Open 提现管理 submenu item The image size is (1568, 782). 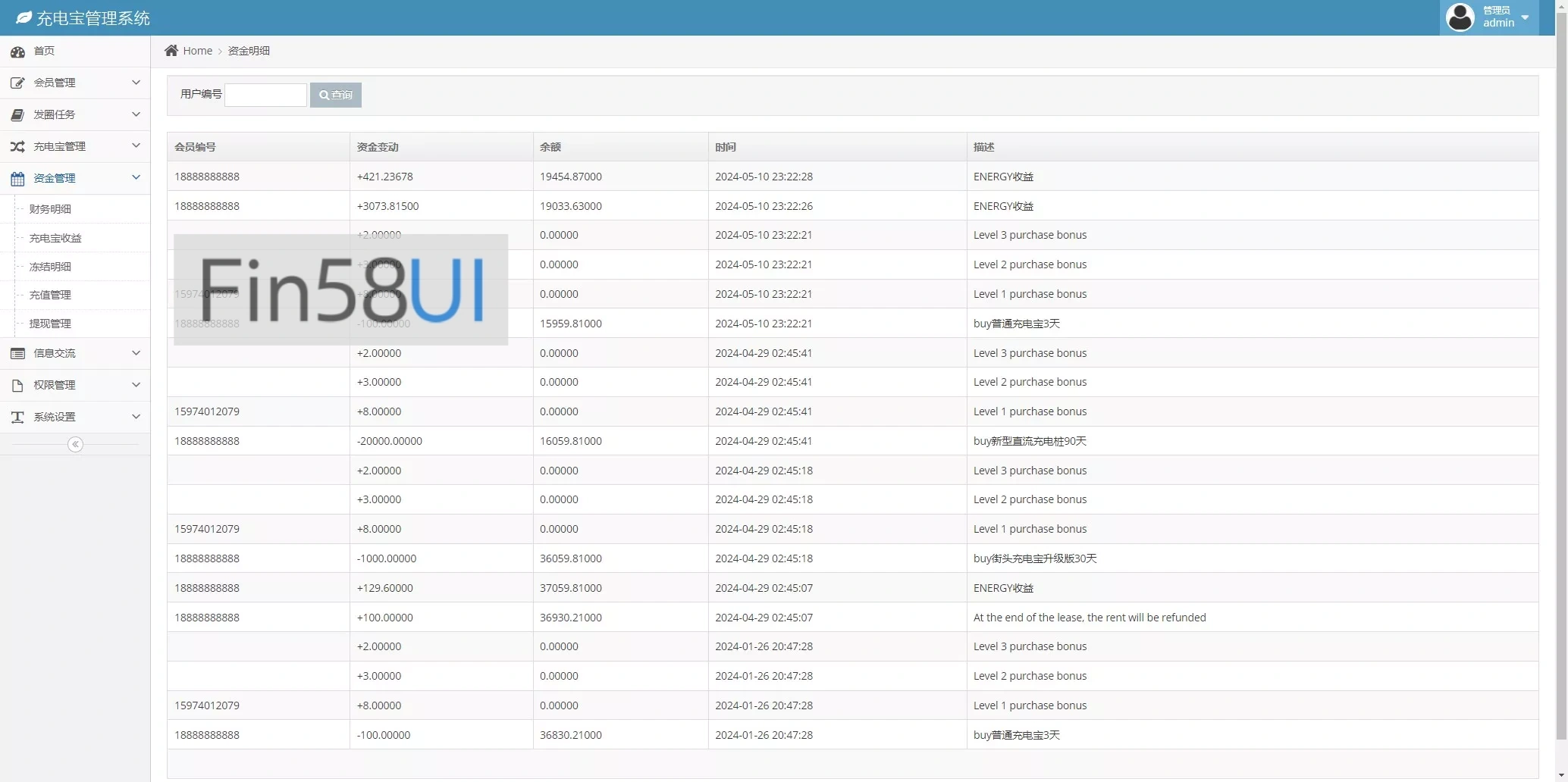click(50, 324)
